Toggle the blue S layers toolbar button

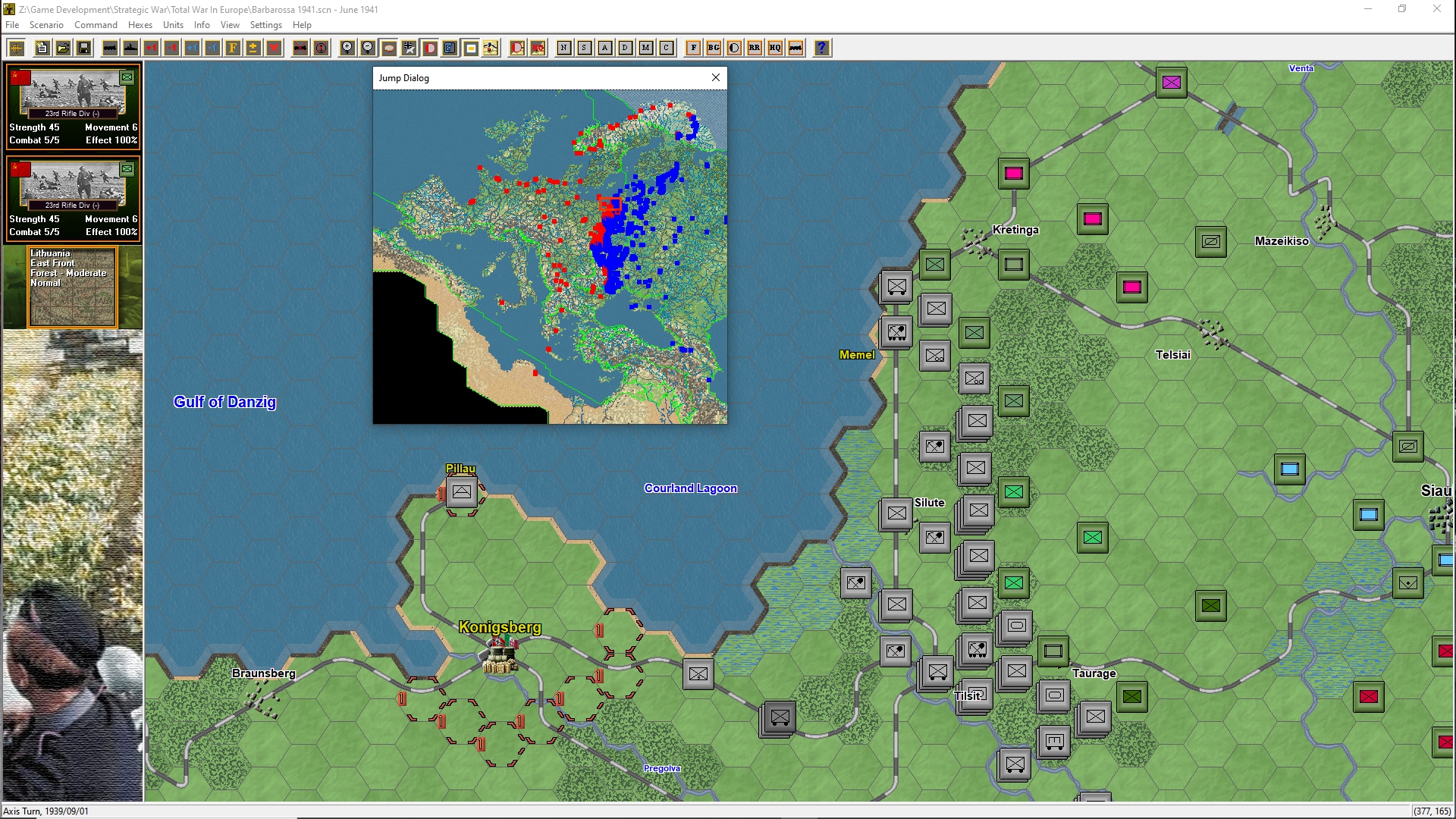(450, 48)
